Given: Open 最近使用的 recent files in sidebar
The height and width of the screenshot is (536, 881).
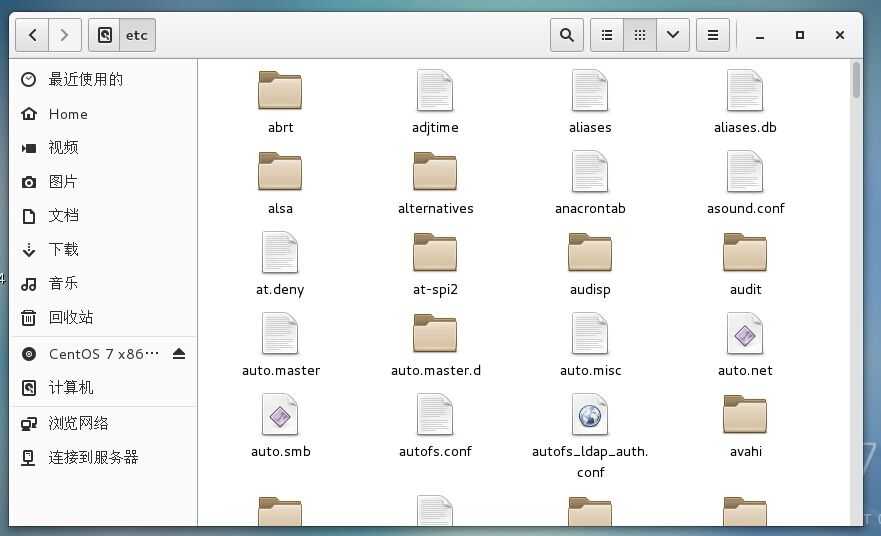Looking at the screenshot, I should tap(103, 79).
